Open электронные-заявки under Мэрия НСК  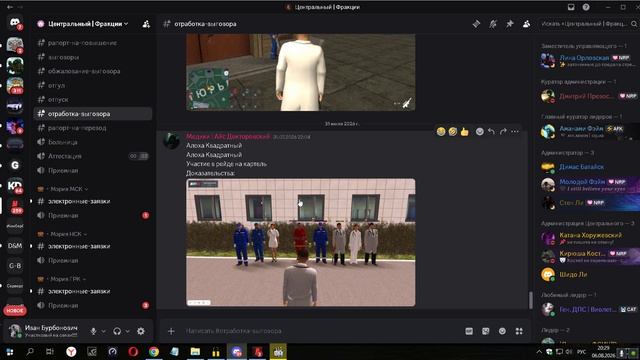tap(93, 246)
